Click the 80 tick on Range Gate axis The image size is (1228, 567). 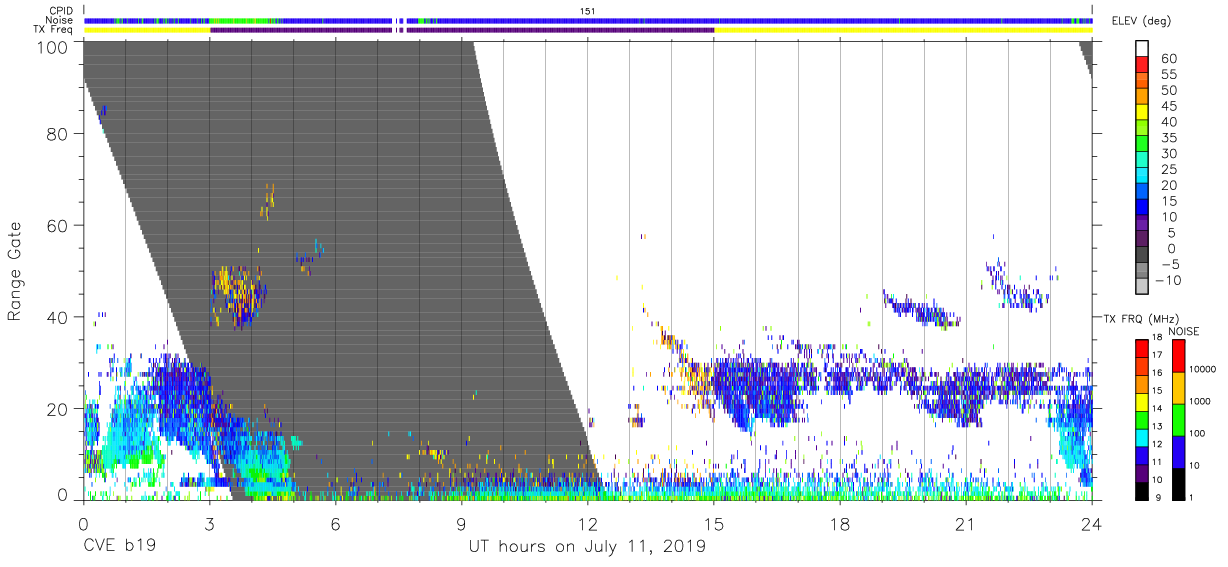(58, 133)
